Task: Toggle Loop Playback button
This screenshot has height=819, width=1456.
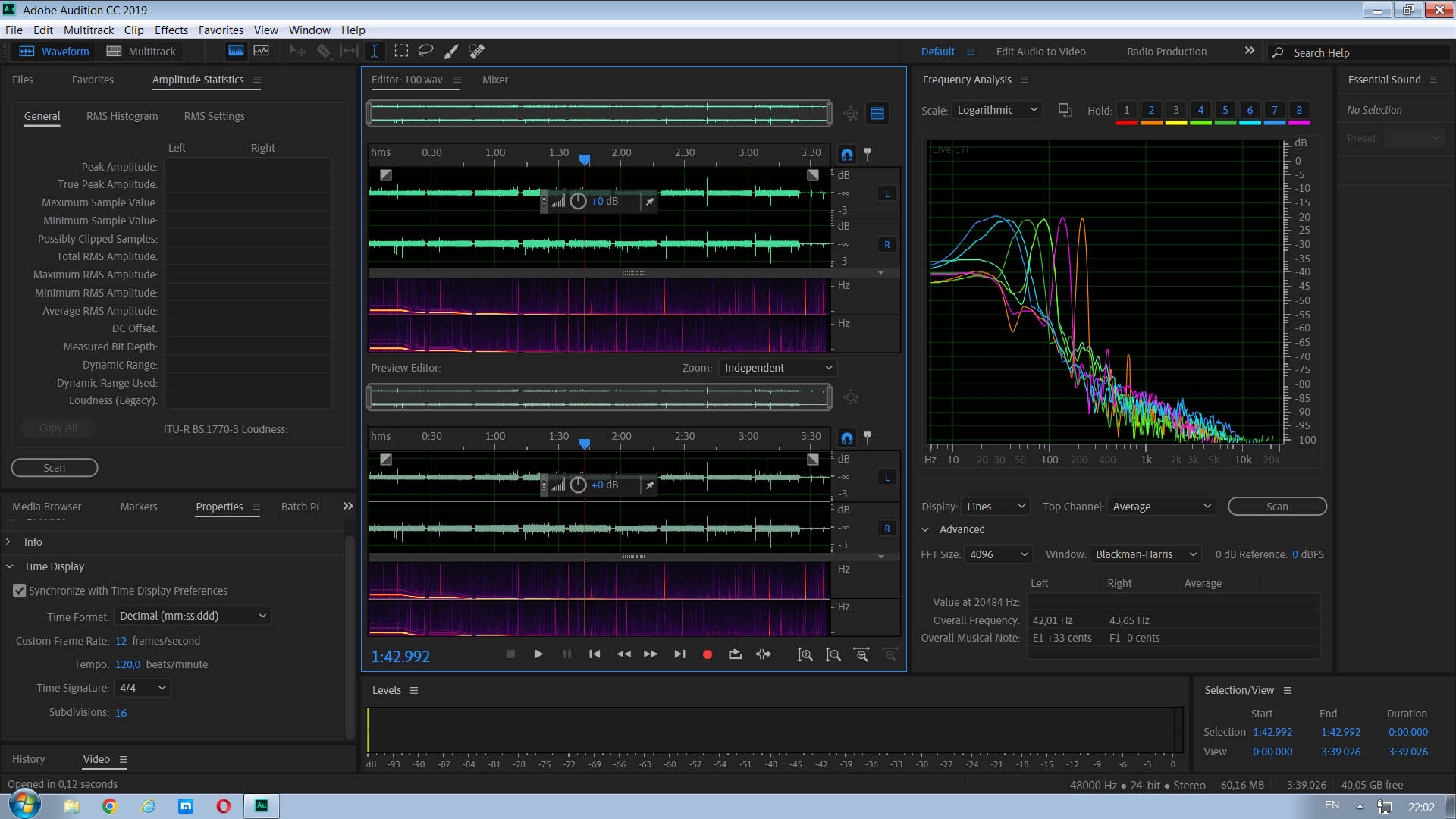Action: point(735,654)
